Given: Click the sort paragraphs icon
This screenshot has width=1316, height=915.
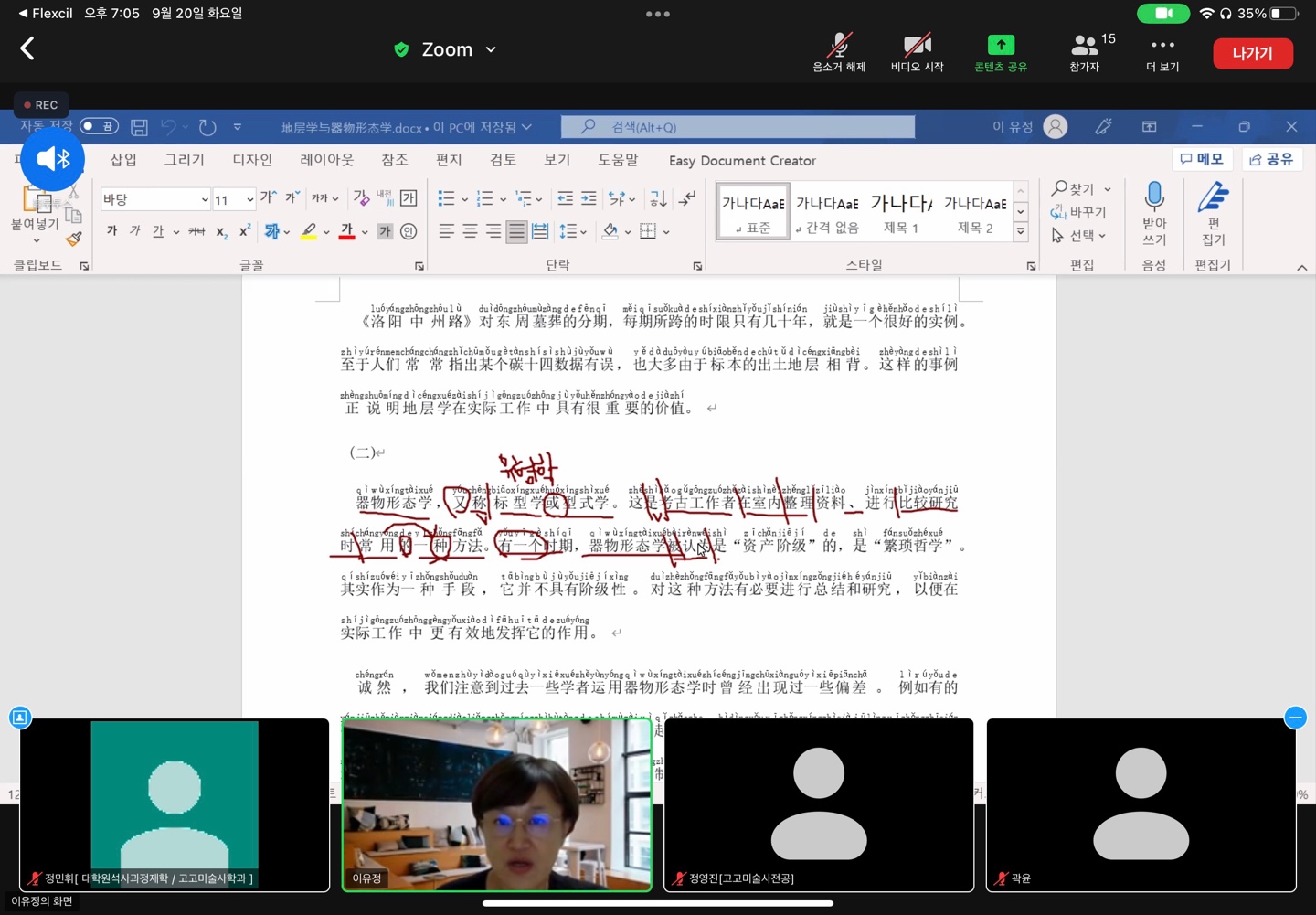Looking at the screenshot, I should click(x=658, y=198).
